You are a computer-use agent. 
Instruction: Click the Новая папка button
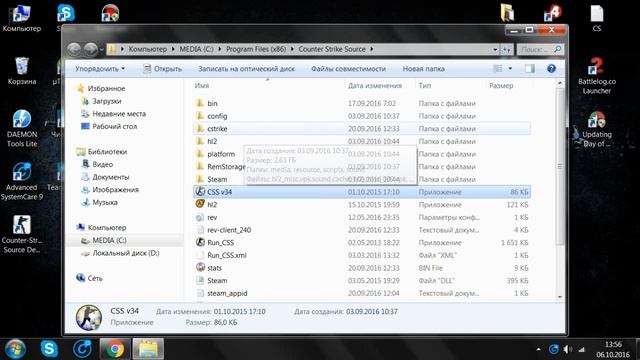pyautogui.click(x=423, y=69)
